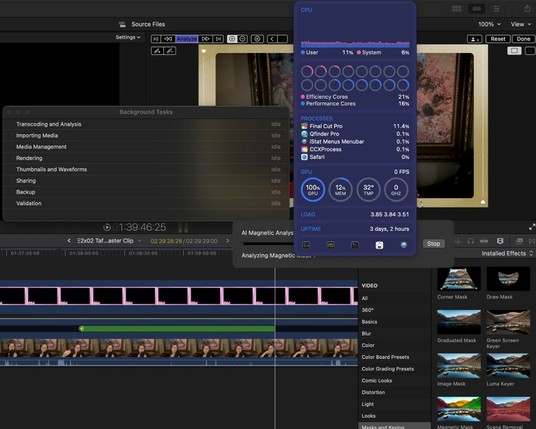
Task: Go to next timeline history chevron
Action: (228, 241)
